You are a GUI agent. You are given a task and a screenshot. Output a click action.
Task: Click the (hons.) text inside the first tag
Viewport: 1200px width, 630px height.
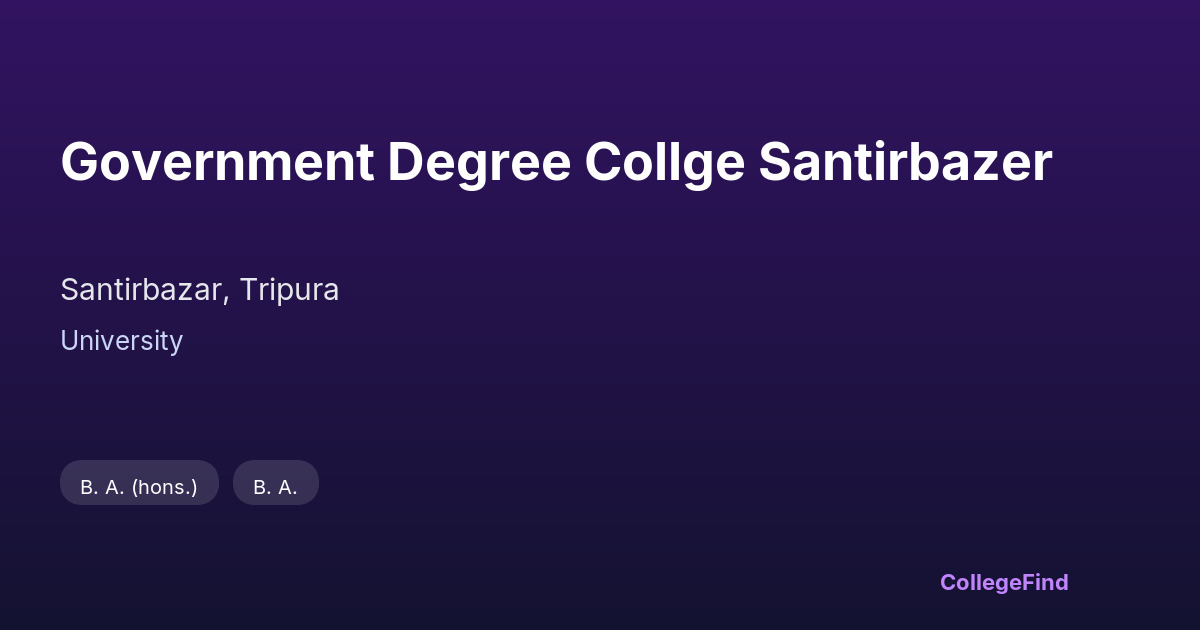point(164,487)
